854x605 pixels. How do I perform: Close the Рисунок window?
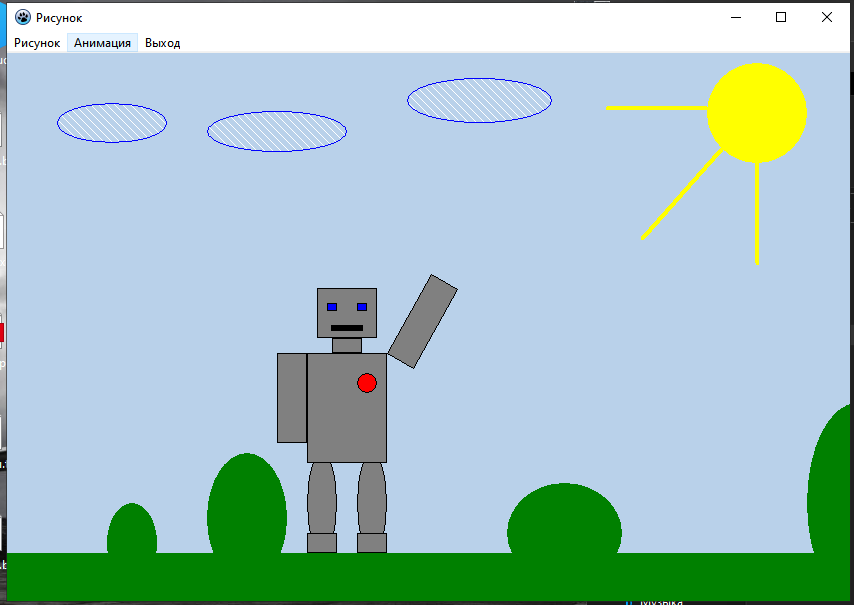826,17
